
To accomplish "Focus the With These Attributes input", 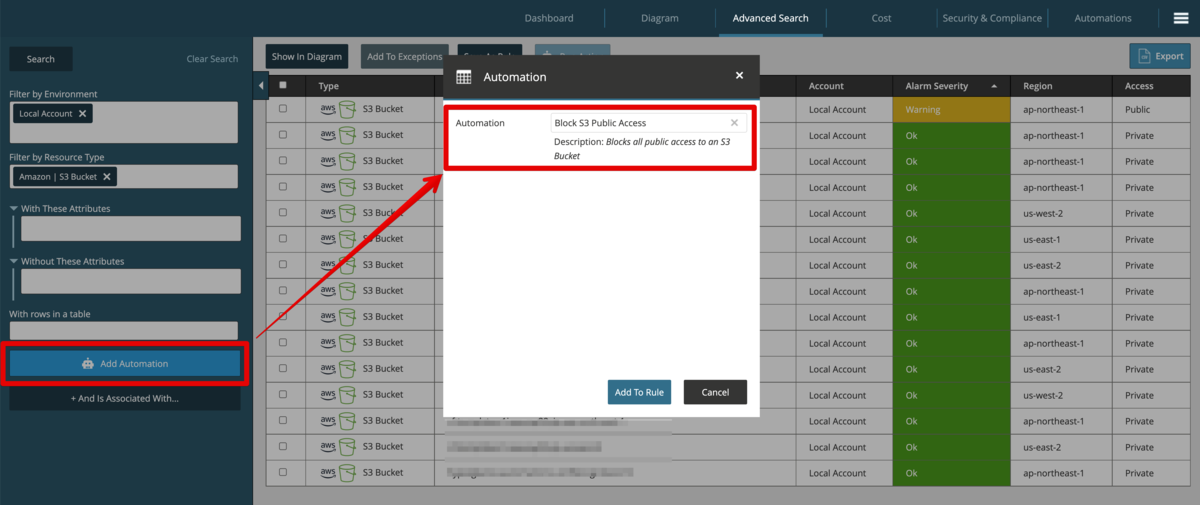I will (x=131, y=228).
